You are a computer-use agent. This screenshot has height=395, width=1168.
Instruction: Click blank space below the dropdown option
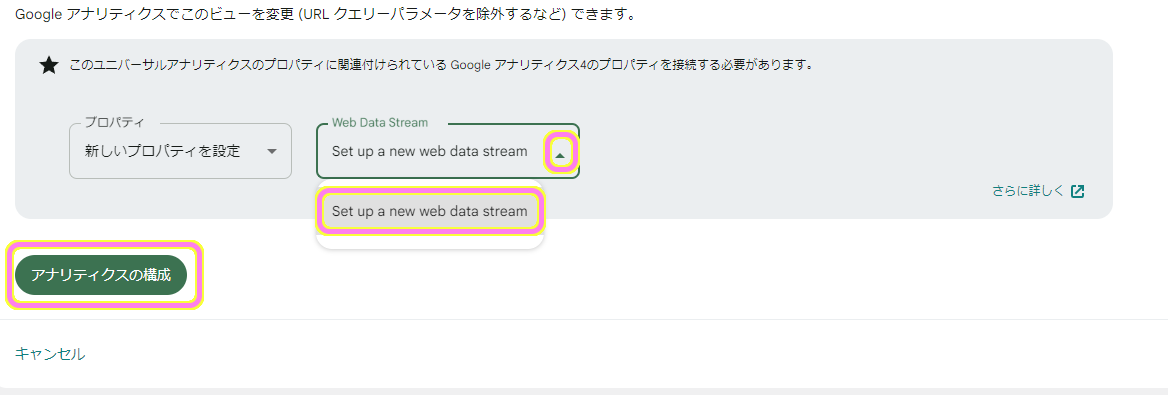tap(430, 240)
